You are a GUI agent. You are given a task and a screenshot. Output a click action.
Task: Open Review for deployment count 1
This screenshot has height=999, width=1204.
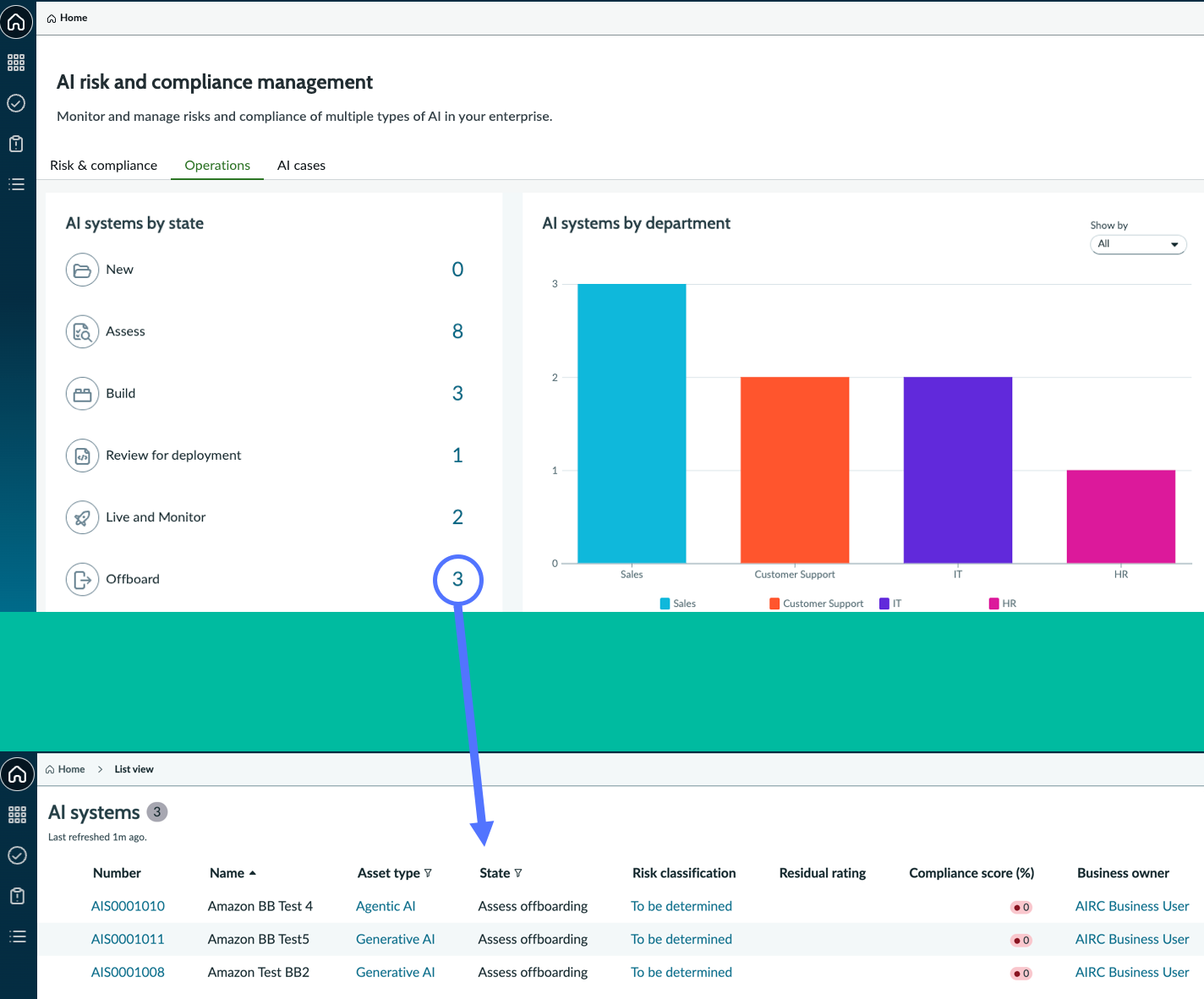[x=457, y=456]
